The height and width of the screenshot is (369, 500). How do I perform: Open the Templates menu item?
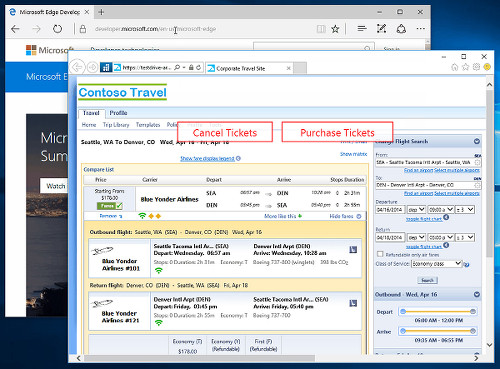[148, 125]
